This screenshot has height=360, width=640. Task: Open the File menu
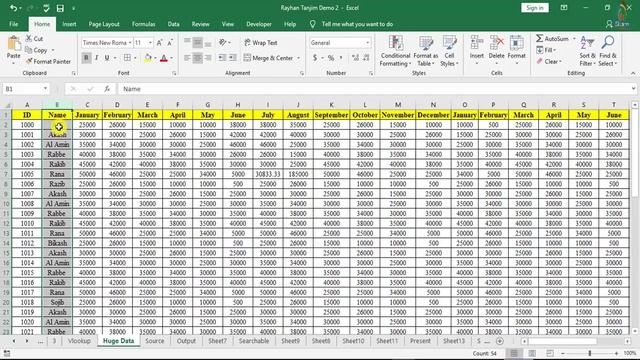(13, 24)
